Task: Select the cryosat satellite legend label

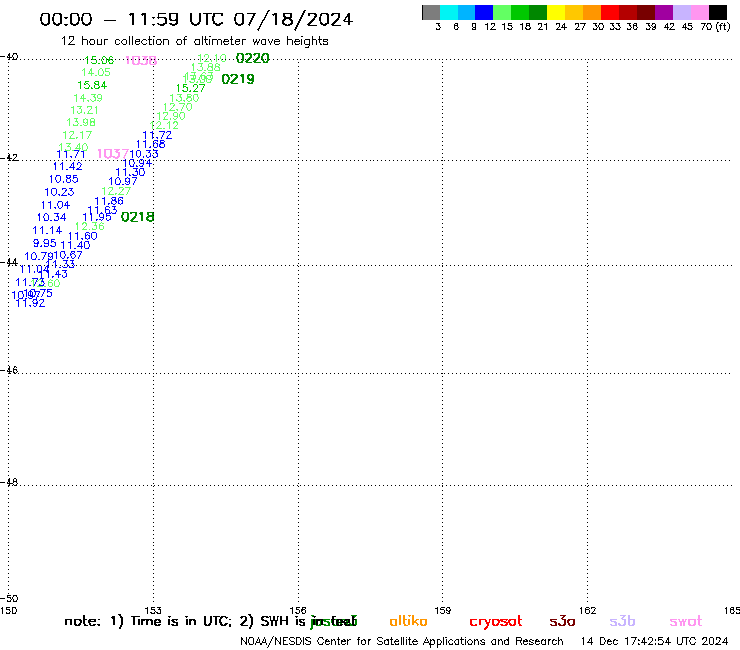Action: tap(496, 621)
